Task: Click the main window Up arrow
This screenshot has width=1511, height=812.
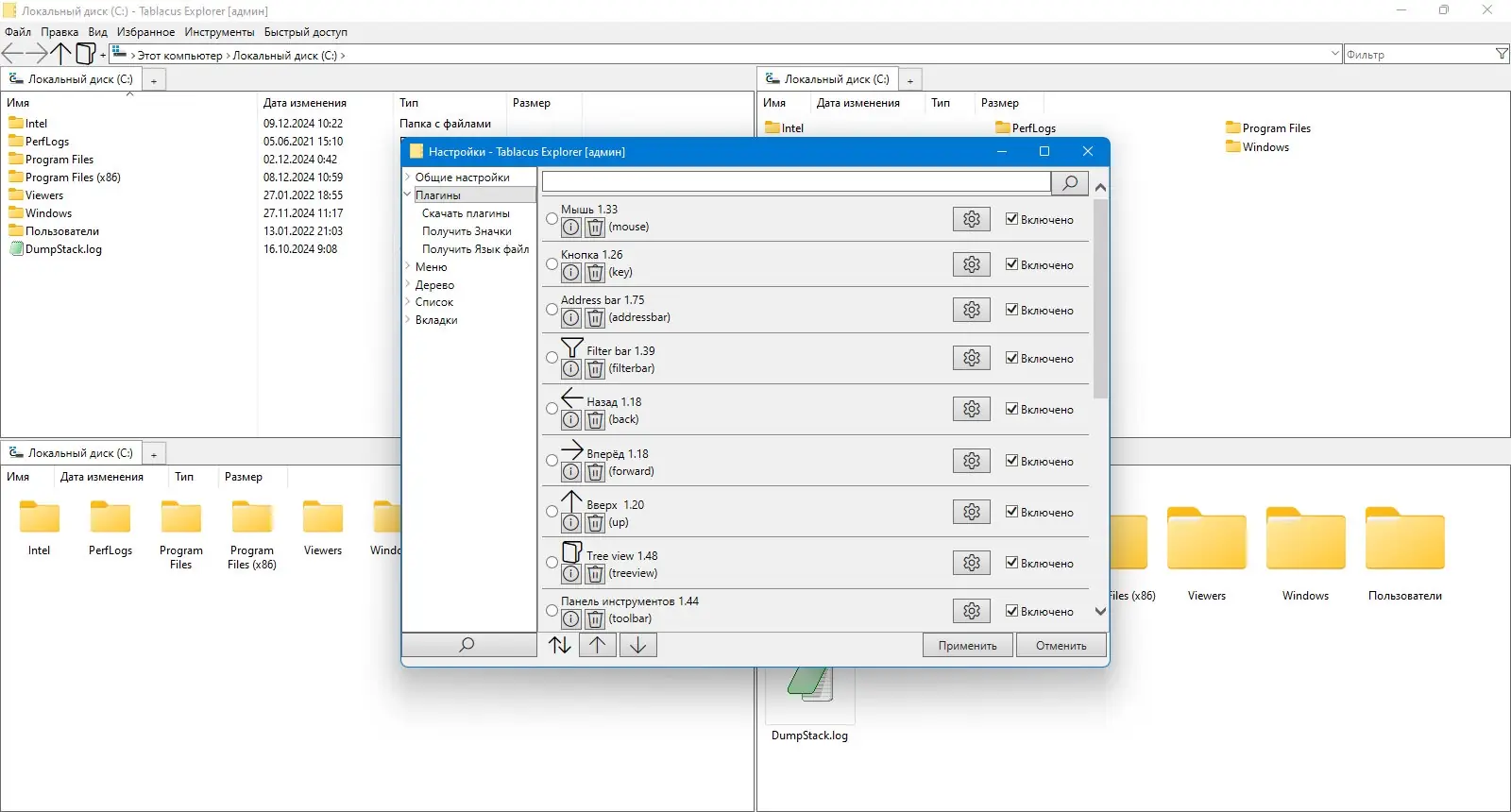Action: [61, 54]
